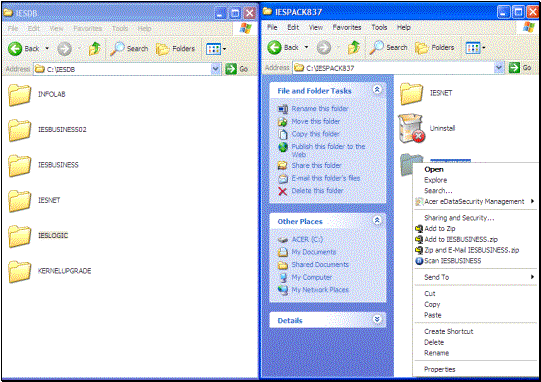Choose Open in context menu
541x382 pixels.
[x=434, y=169]
